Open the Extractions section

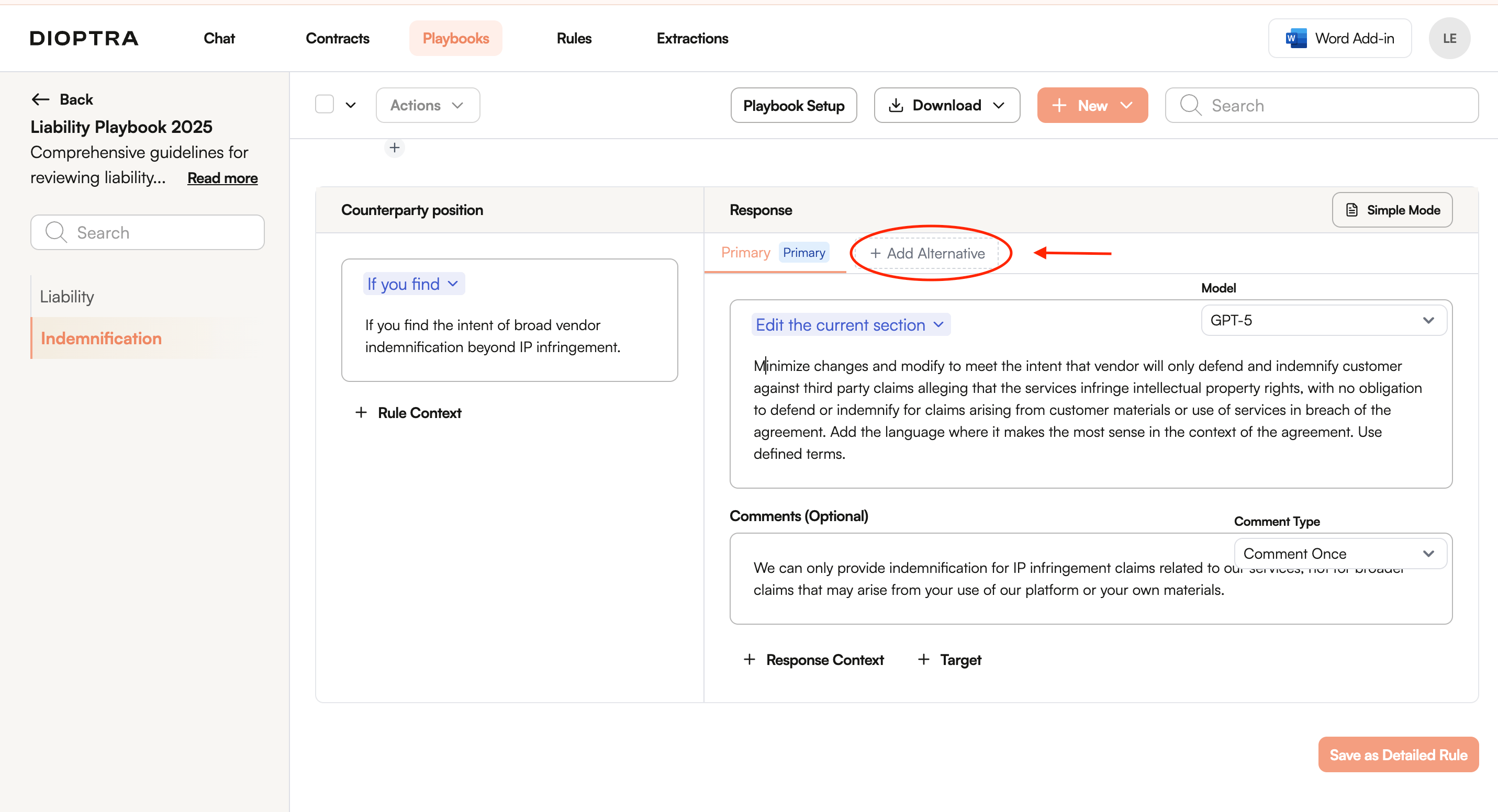tap(692, 38)
